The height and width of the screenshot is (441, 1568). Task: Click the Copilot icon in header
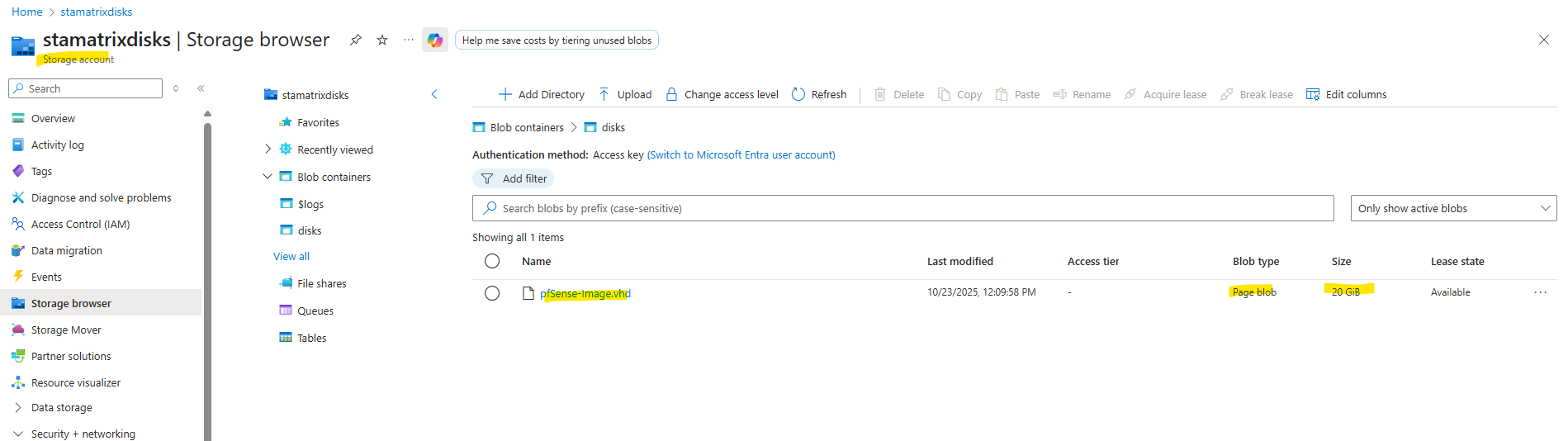point(435,40)
